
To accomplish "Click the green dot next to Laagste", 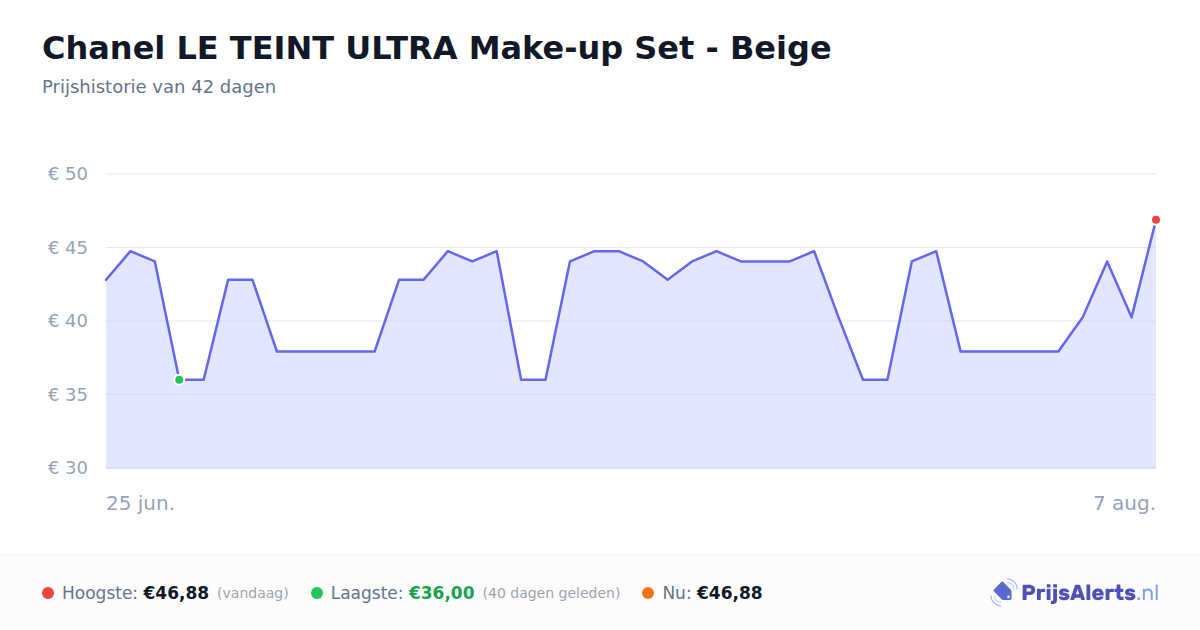I will pyautogui.click(x=317, y=593).
